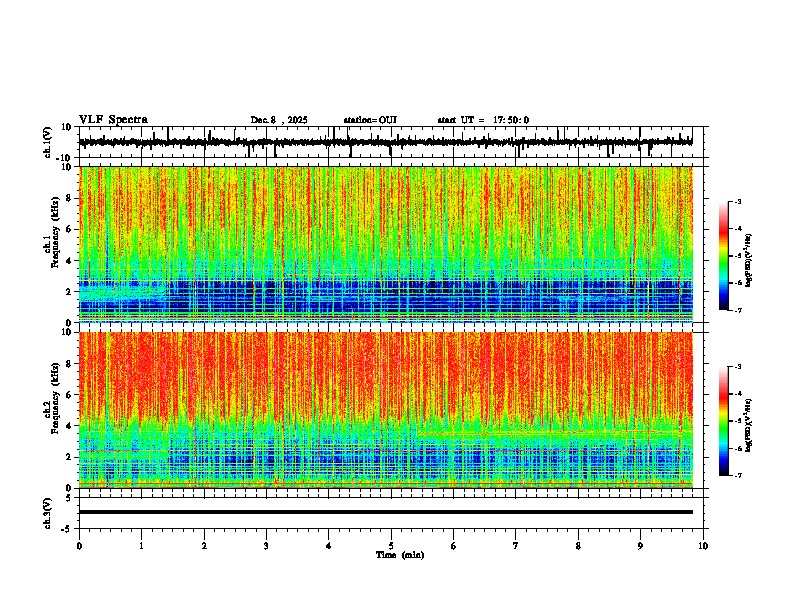Click the "station=OUI" header label

tap(370, 120)
